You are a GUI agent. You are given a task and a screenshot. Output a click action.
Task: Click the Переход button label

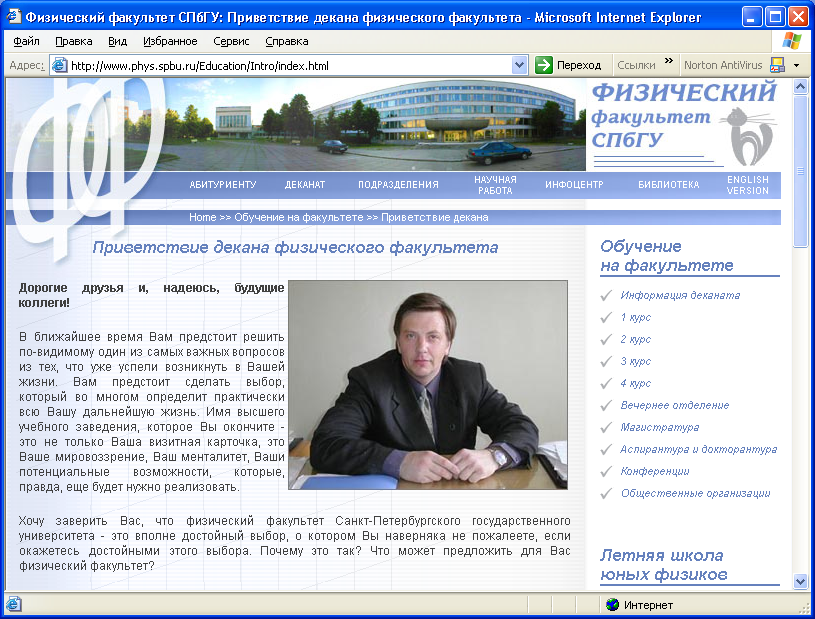pyautogui.click(x=579, y=65)
